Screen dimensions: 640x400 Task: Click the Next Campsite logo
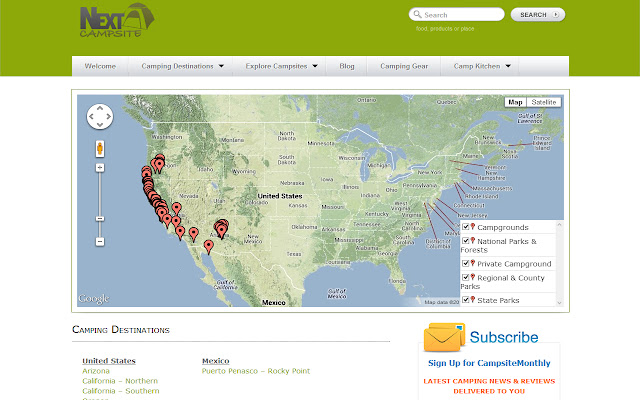pos(117,20)
